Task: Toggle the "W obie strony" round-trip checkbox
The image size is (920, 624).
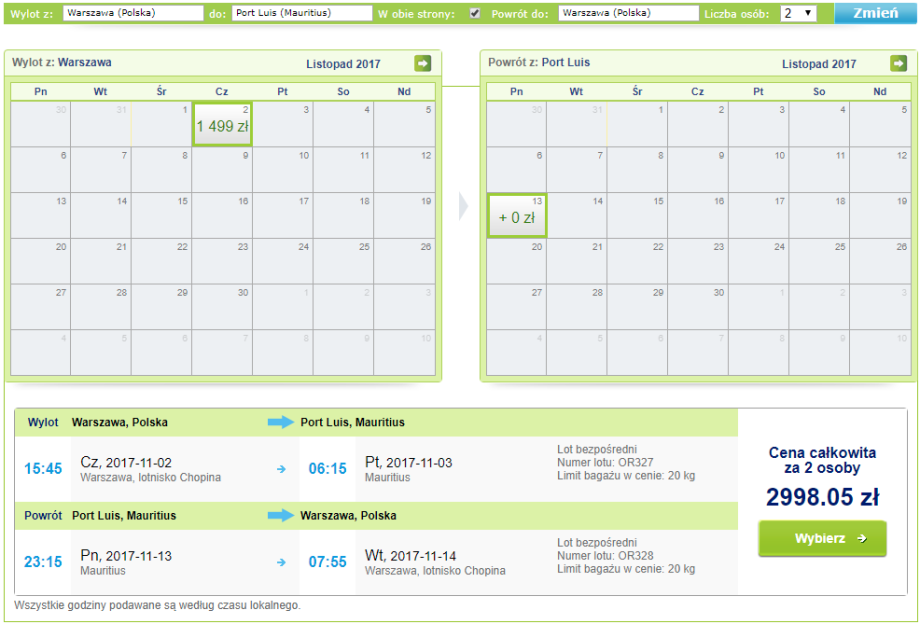Action: click(475, 14)
